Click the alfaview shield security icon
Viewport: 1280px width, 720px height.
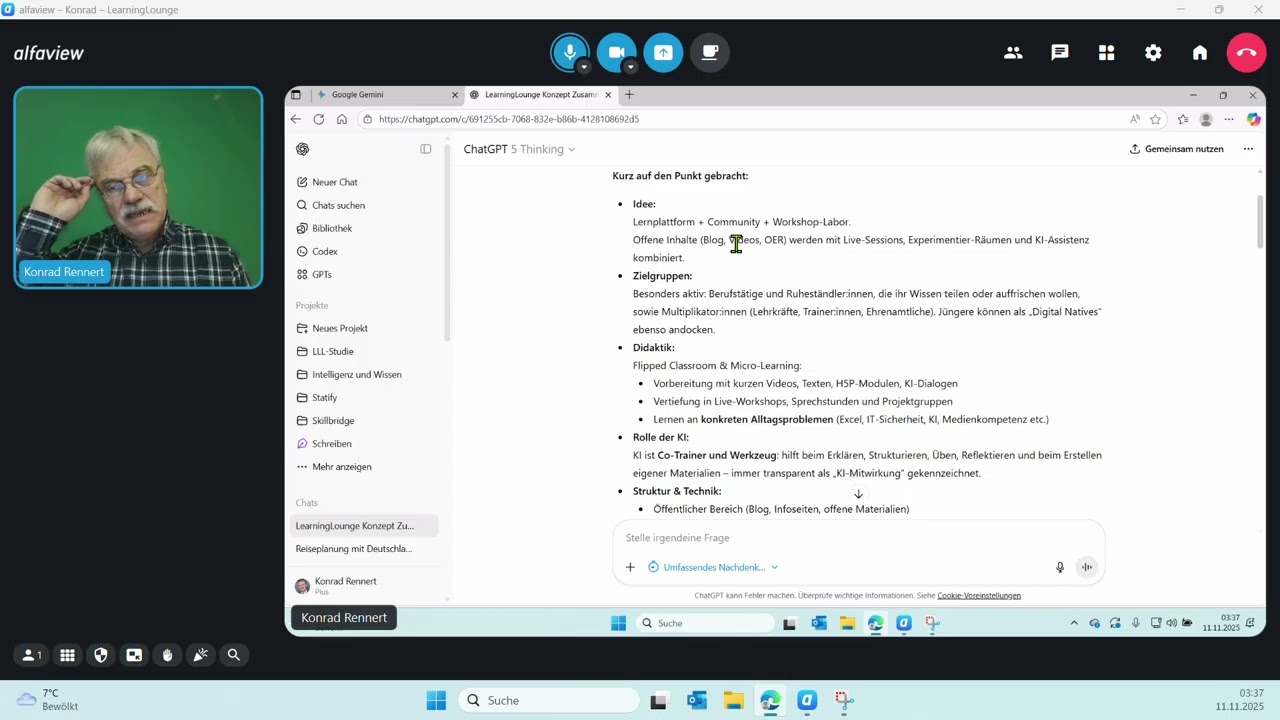tap(100, 655)
